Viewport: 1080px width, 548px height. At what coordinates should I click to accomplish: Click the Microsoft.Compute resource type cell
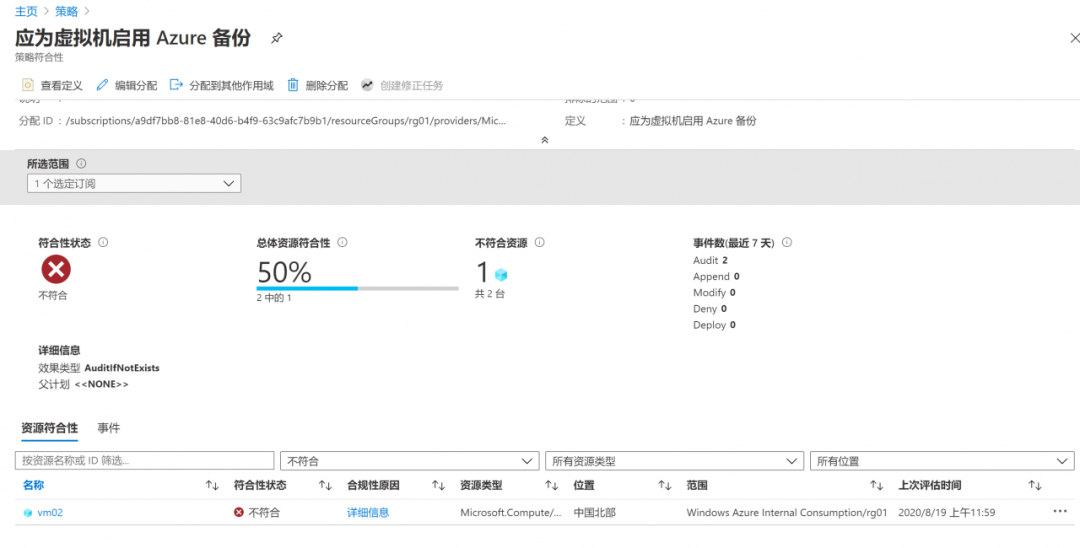pos(511,513)
